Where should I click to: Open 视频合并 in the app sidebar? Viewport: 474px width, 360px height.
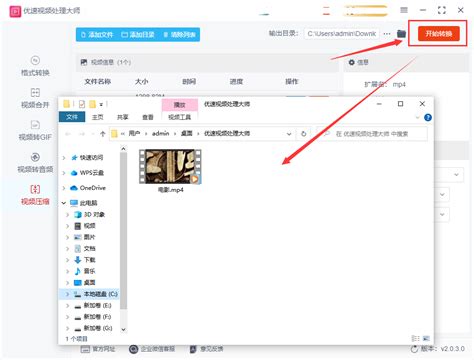[x=35, y=98]
